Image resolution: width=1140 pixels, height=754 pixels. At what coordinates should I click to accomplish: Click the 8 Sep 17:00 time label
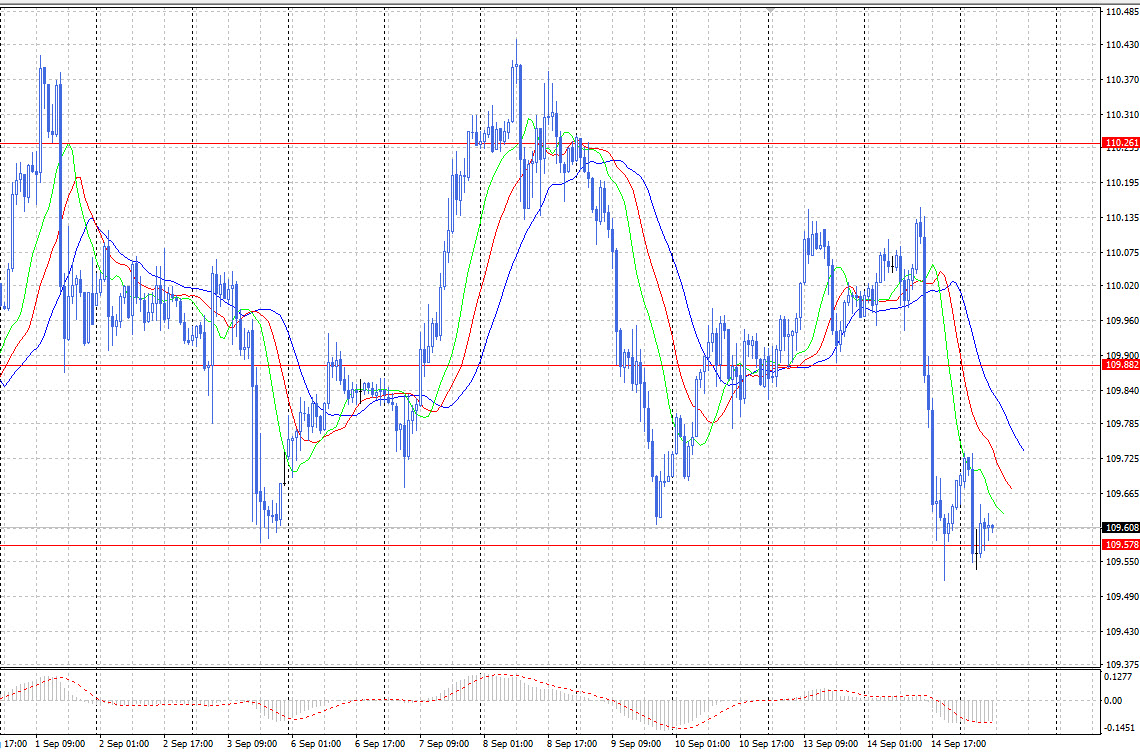(572, 744)
